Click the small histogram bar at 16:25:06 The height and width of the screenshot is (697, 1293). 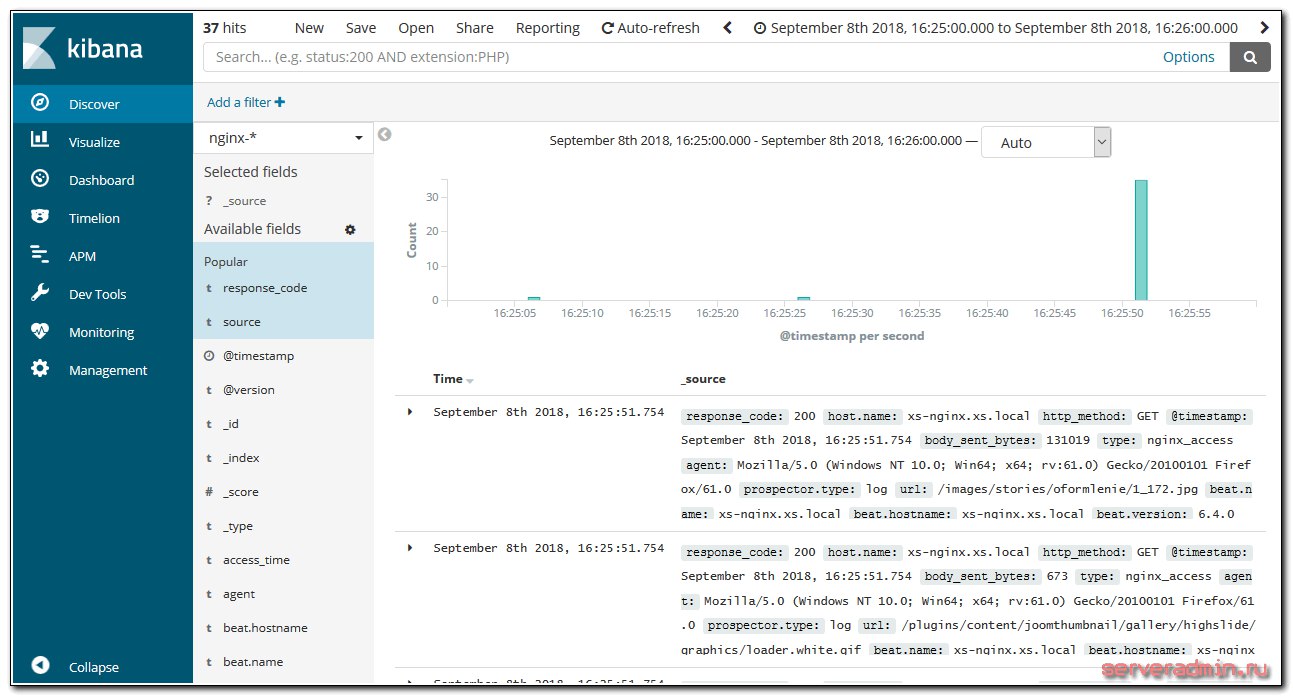(534, 298)
